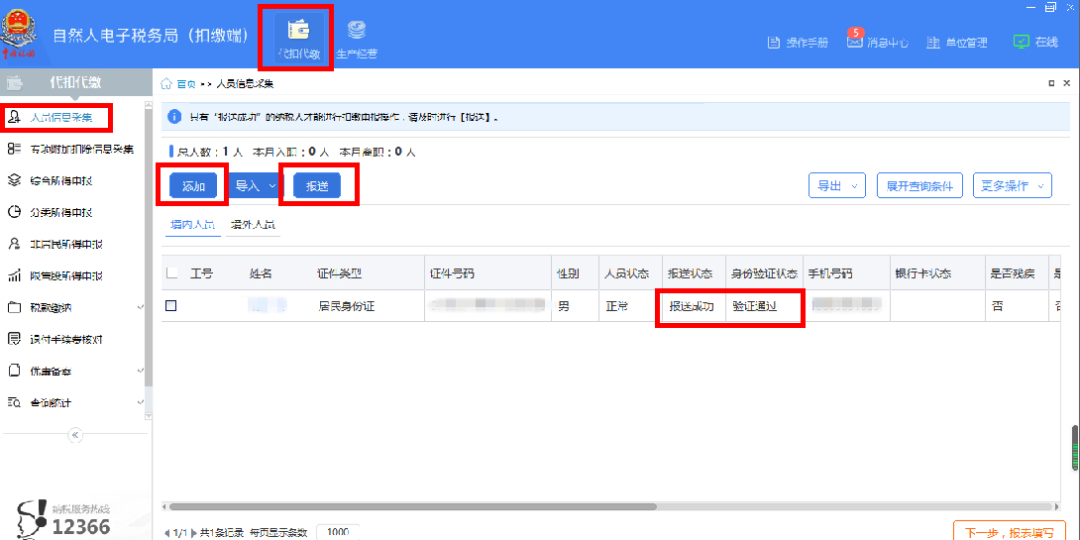
Task: Open 消息中心 with 5 unread messages
Action: 878,42
